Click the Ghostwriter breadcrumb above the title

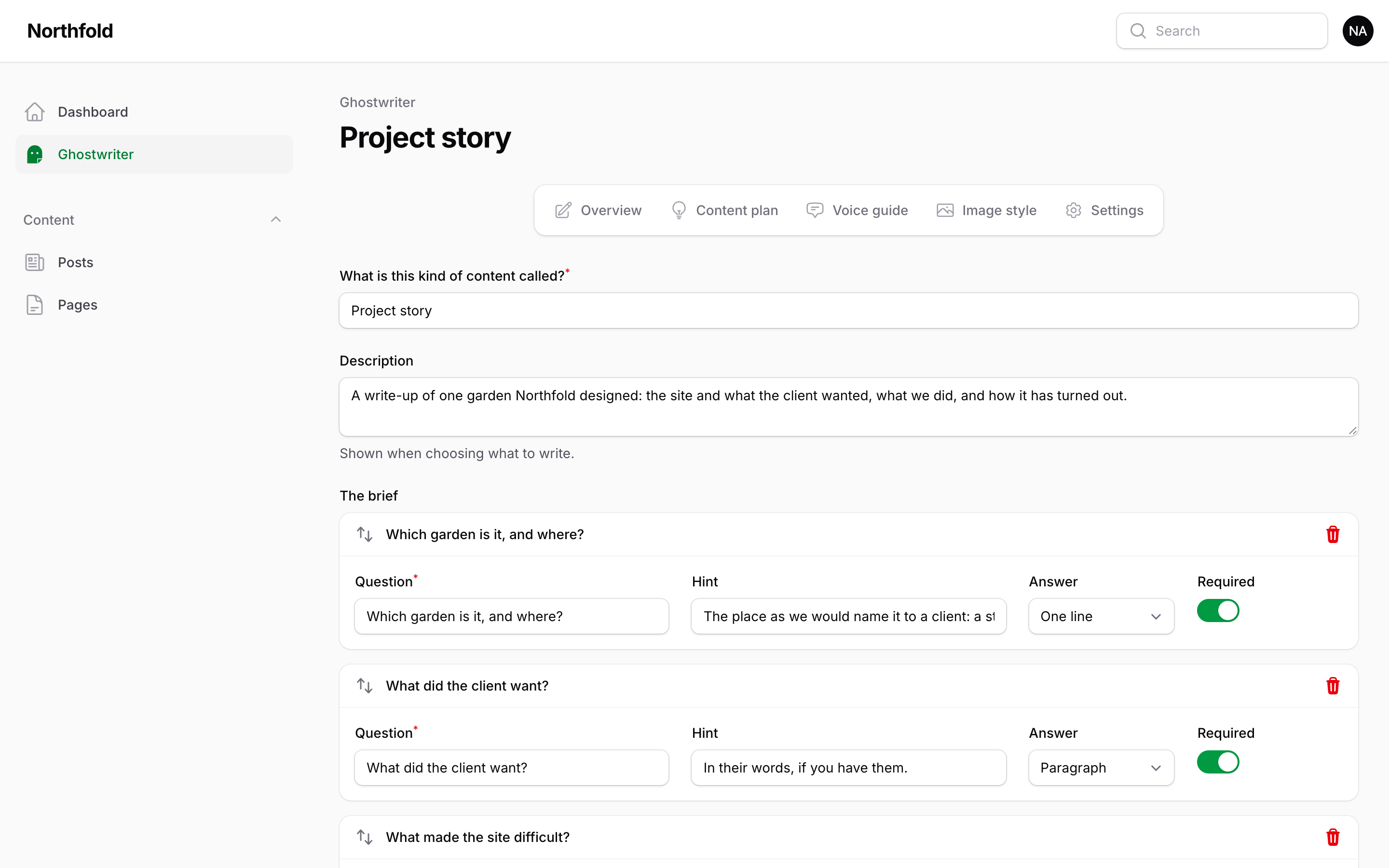coord(377,102)
